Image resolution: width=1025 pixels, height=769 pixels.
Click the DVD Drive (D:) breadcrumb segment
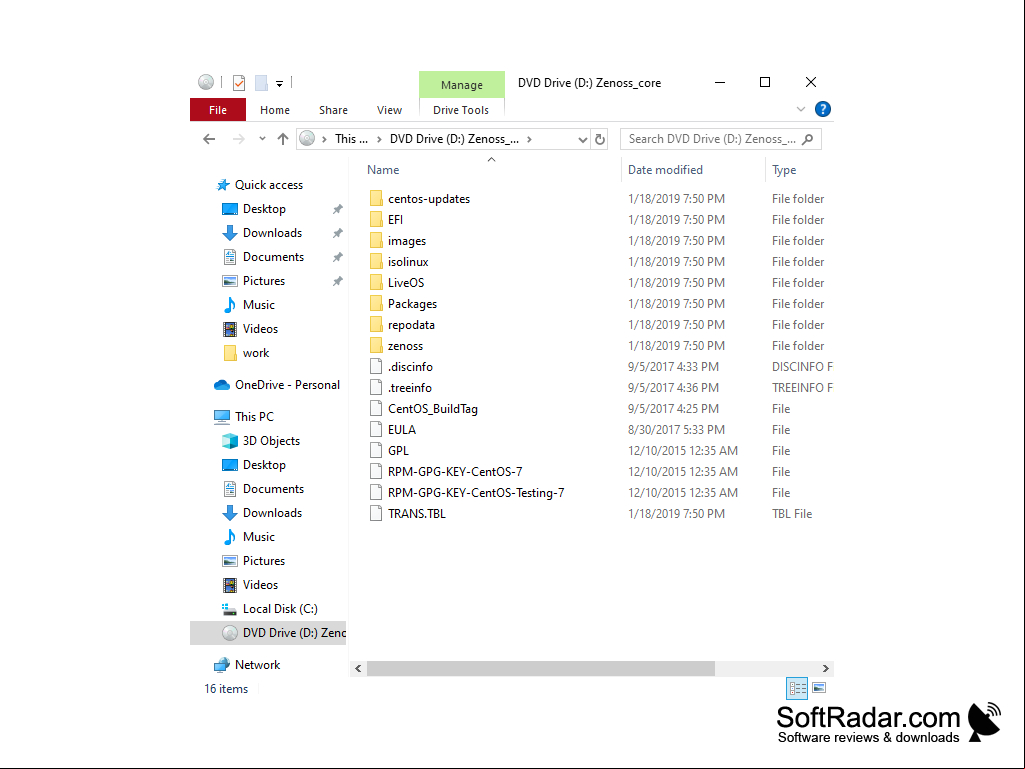pos(454,139)
